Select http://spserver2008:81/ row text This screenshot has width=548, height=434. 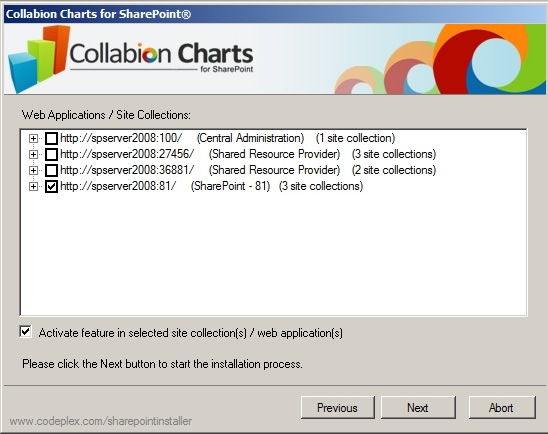pos(118,186)
